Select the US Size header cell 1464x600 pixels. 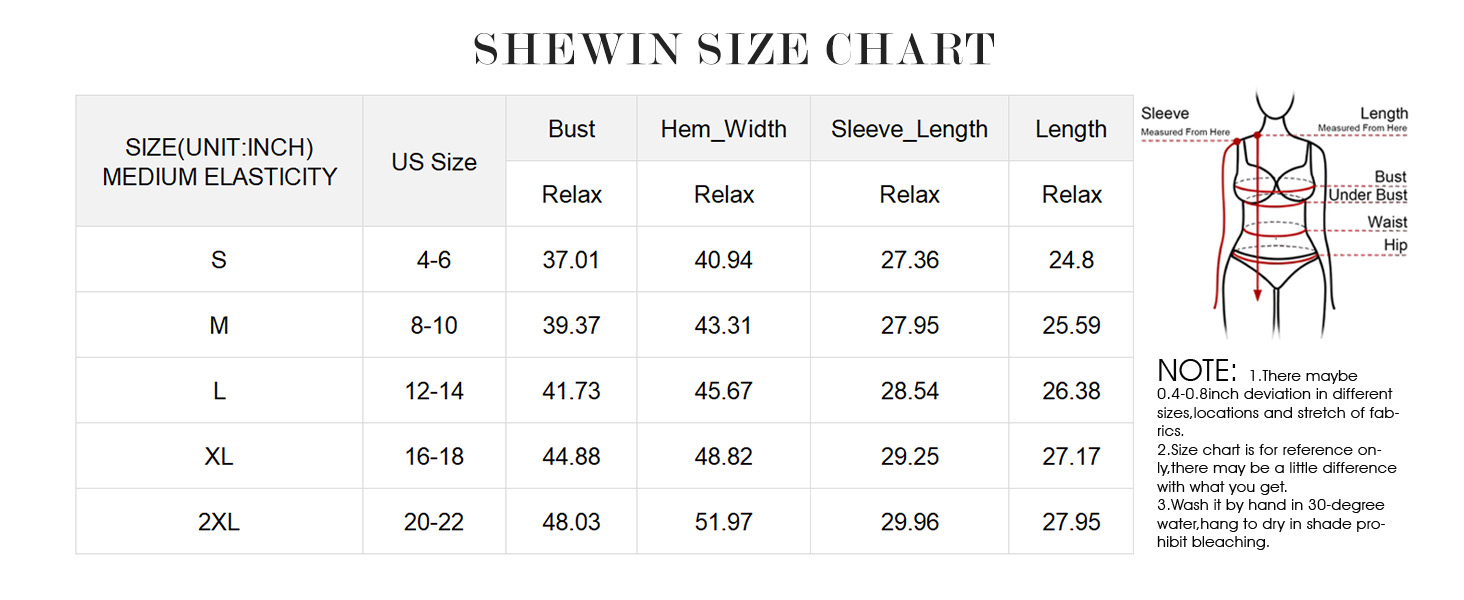pos(434,162)
